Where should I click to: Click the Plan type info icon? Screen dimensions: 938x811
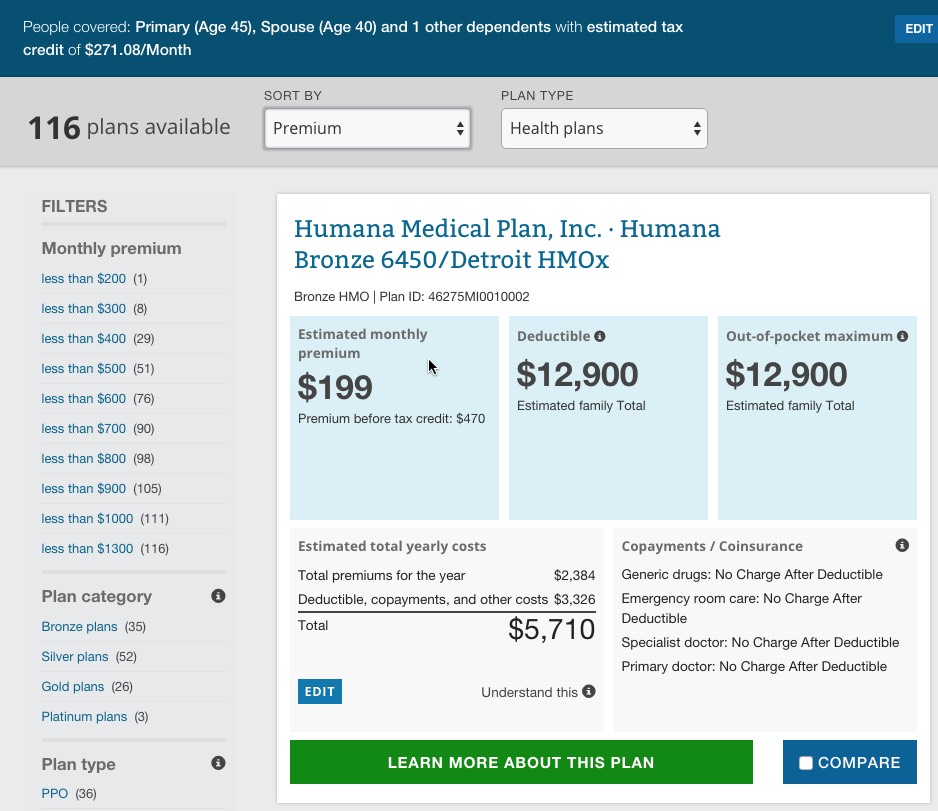(218, 764)
